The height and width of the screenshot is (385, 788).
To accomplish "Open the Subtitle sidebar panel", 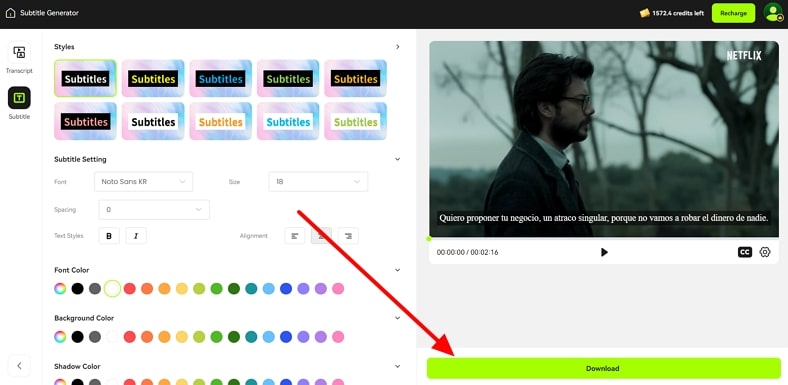I will 19,103.
